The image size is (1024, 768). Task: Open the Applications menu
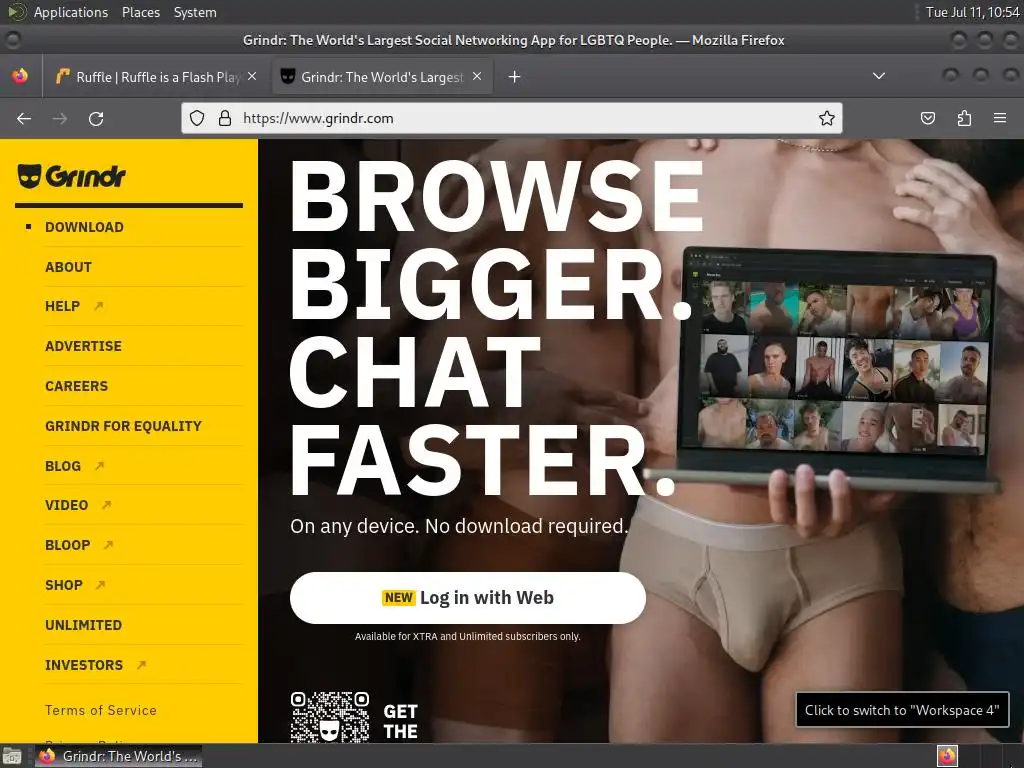pos(71,12)
